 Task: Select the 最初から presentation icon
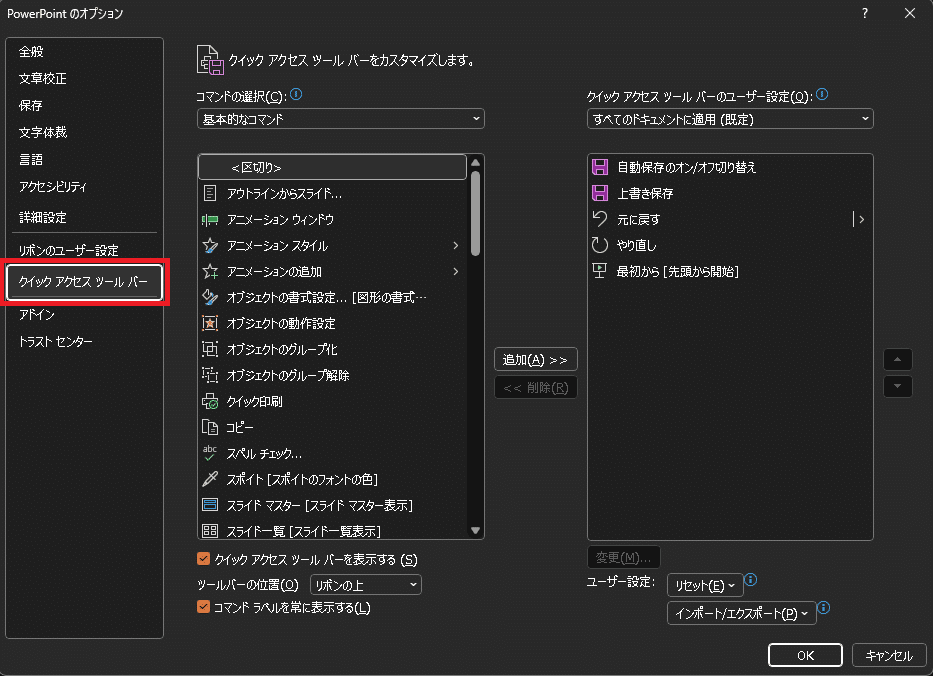tap(600, 271)
